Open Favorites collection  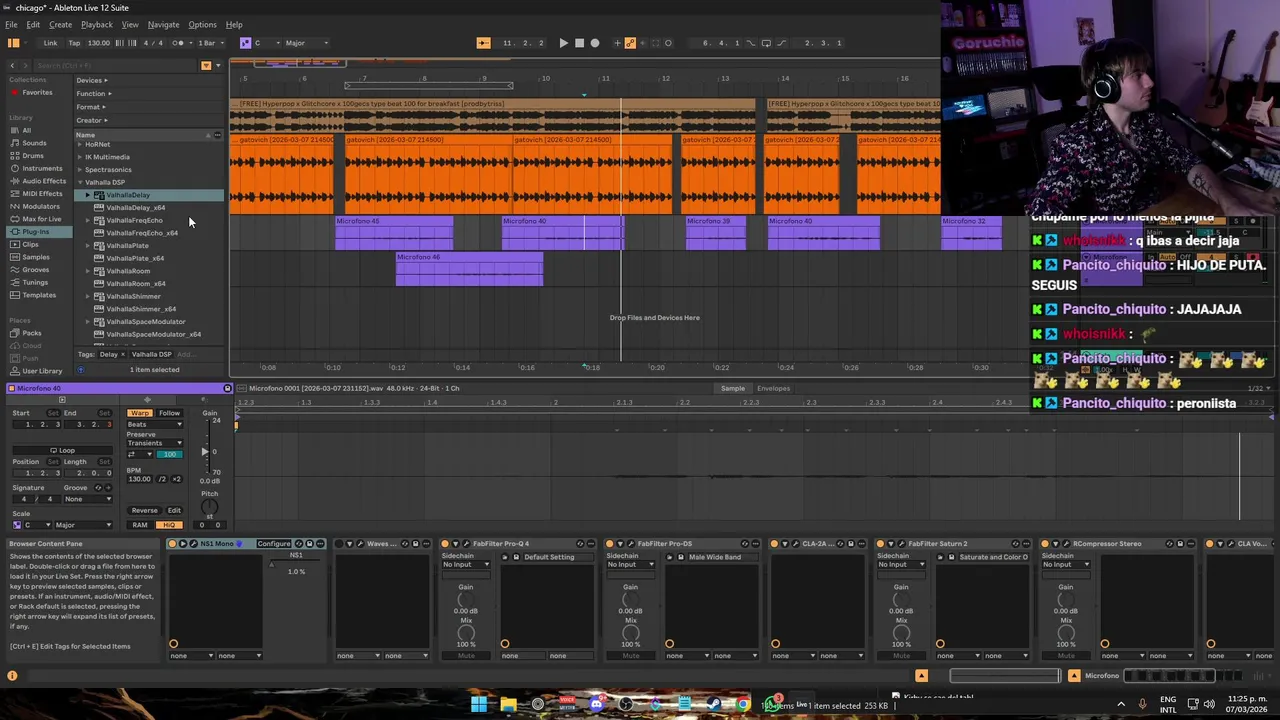click(x=37, y=92)
